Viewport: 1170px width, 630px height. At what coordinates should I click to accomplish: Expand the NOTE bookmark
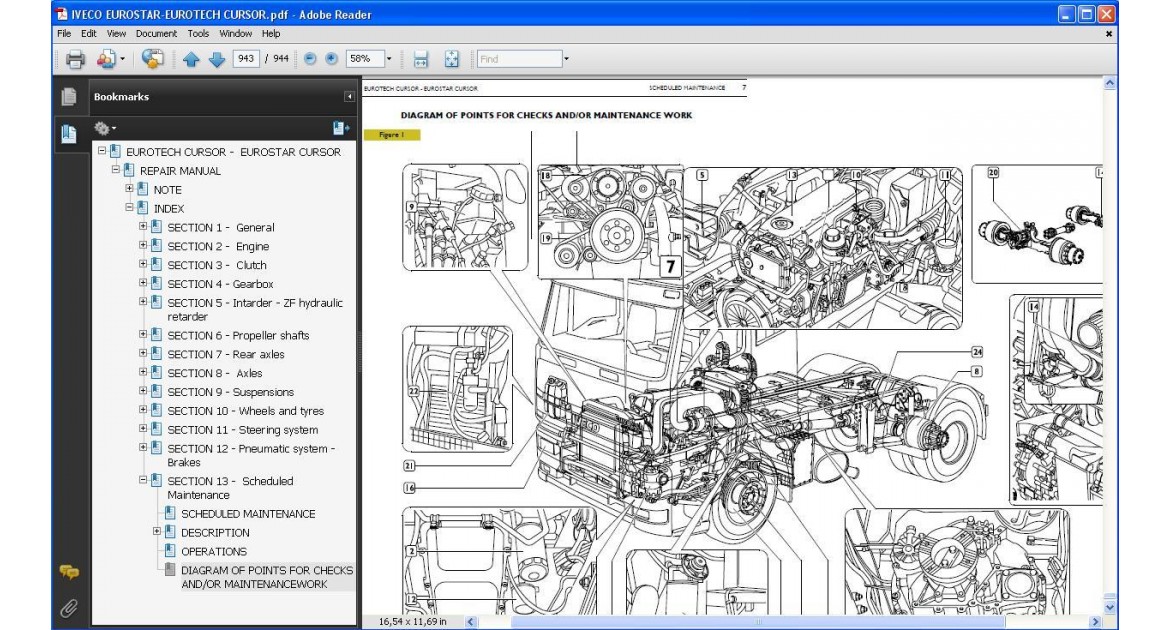pos(129,189)
